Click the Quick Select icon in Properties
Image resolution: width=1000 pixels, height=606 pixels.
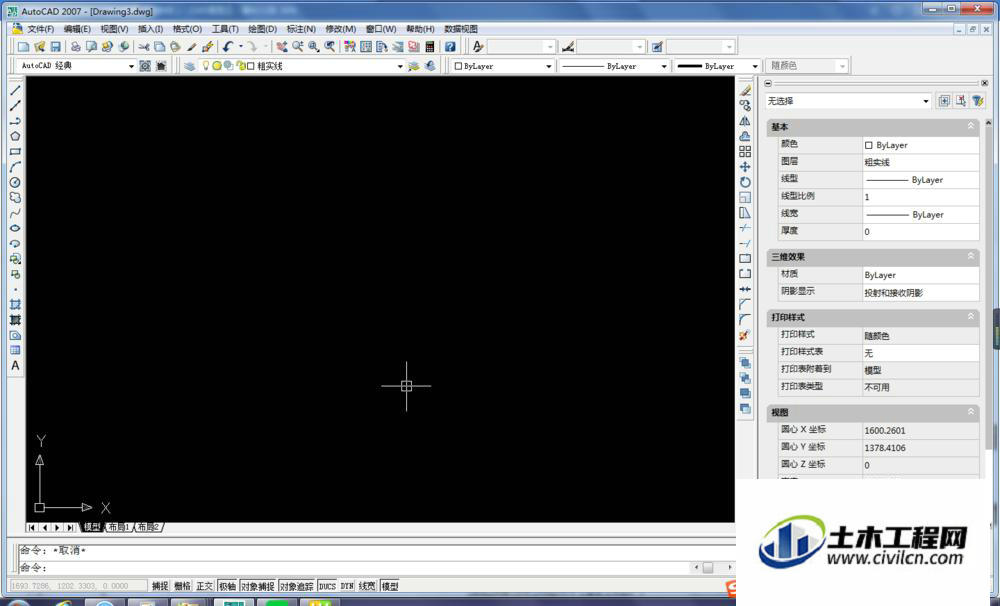tap(978, 101)
